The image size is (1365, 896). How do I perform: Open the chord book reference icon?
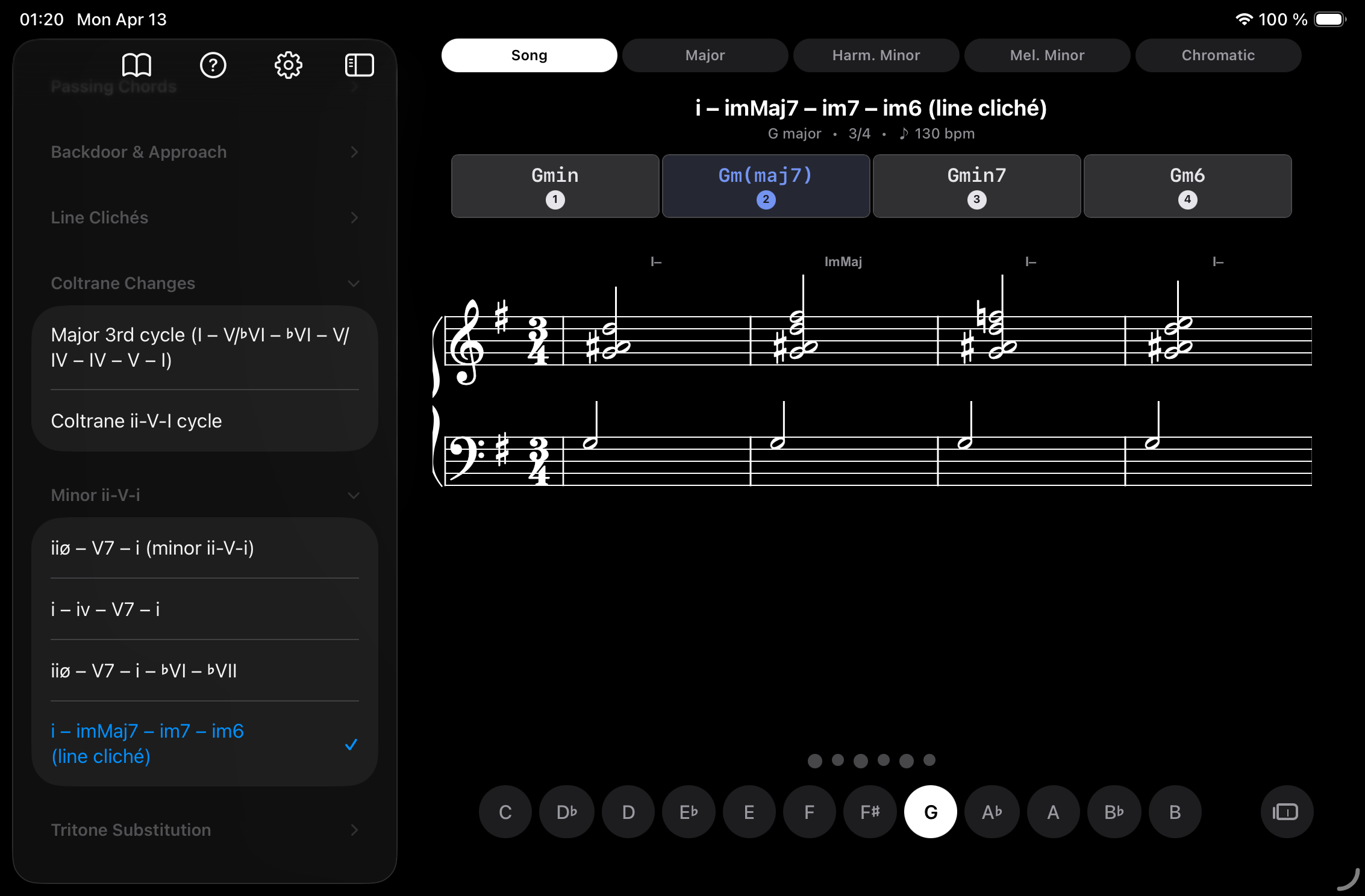click(x=137, y=65)
